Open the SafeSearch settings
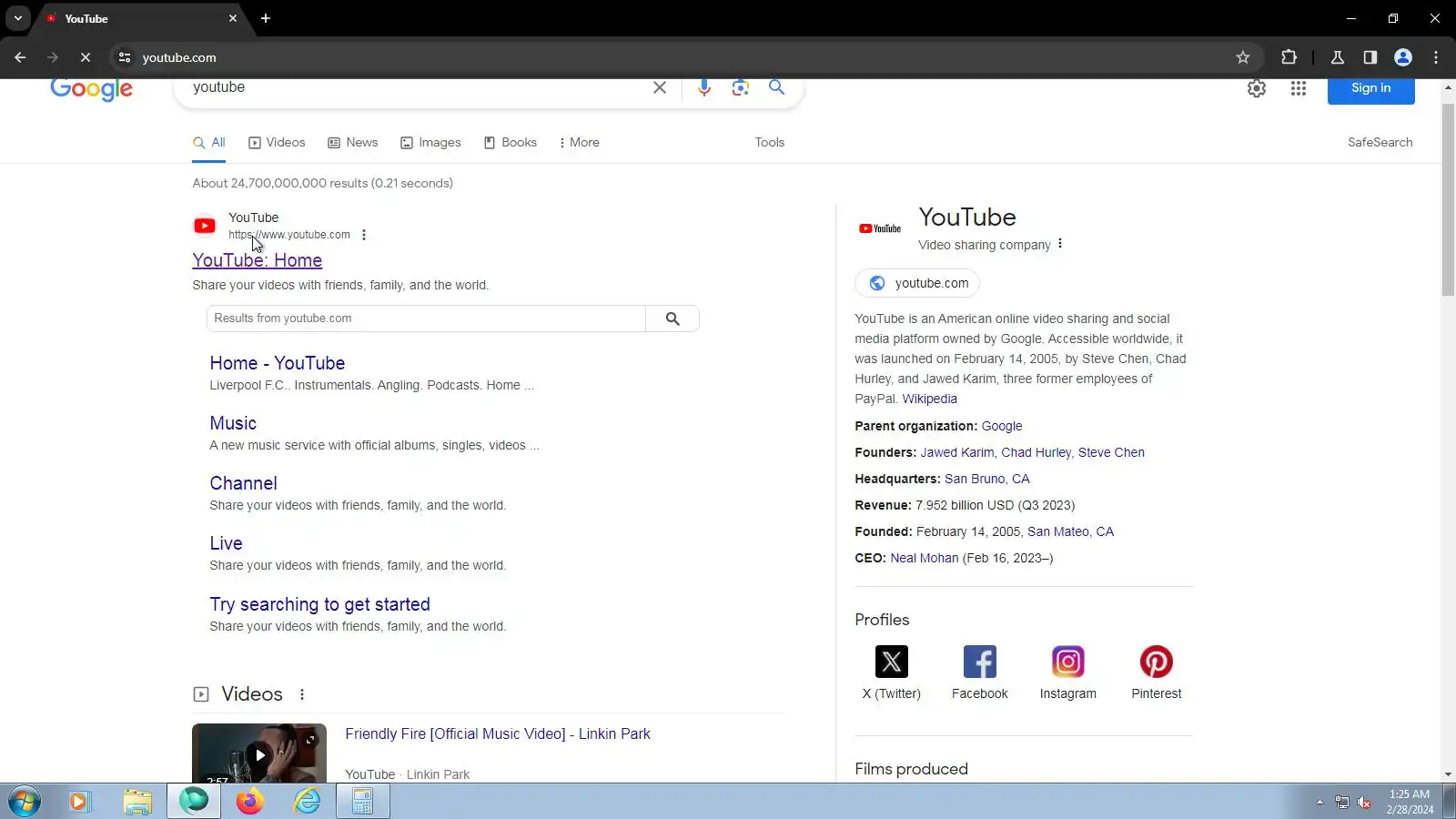 tap(1380, 143)
